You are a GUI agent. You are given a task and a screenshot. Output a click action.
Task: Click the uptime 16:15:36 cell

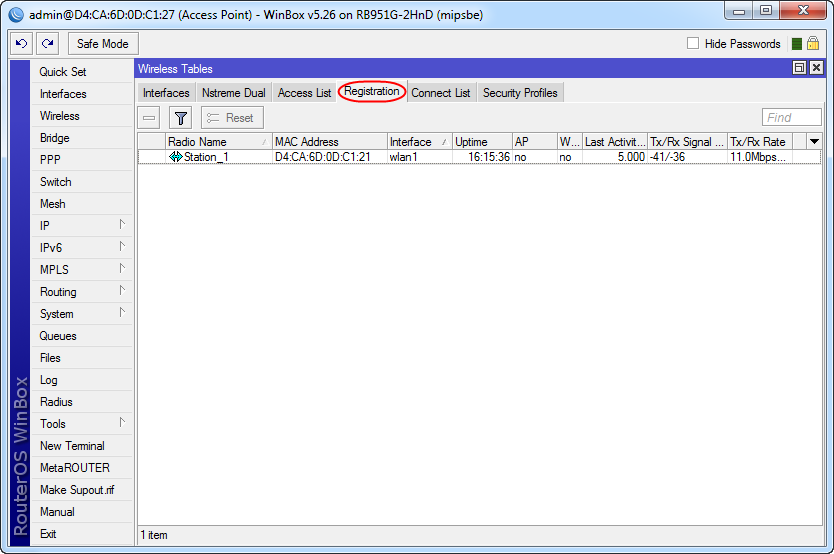[x=482, y=157]
